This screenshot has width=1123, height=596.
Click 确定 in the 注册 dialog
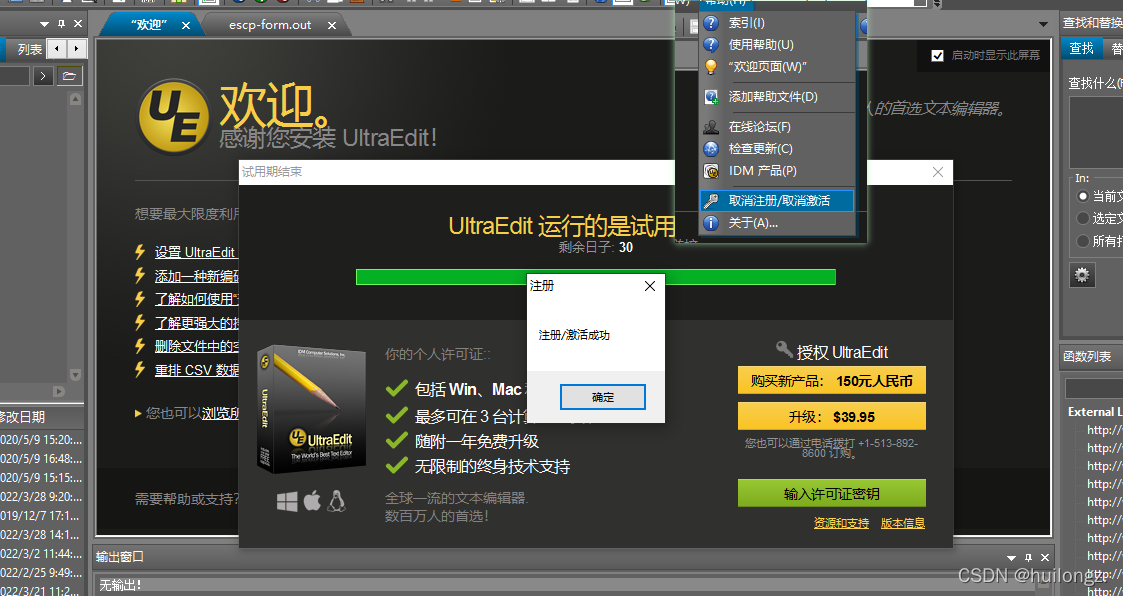603,397
